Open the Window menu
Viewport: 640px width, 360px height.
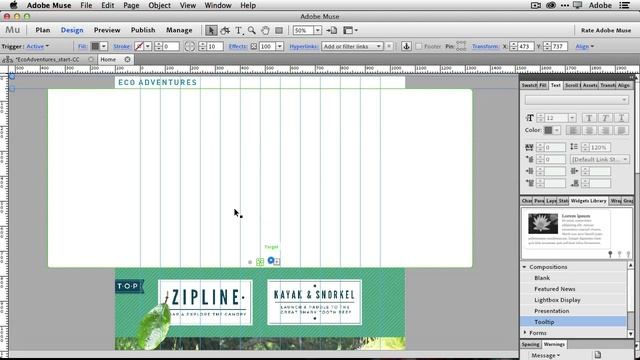(x=218, y=5)
